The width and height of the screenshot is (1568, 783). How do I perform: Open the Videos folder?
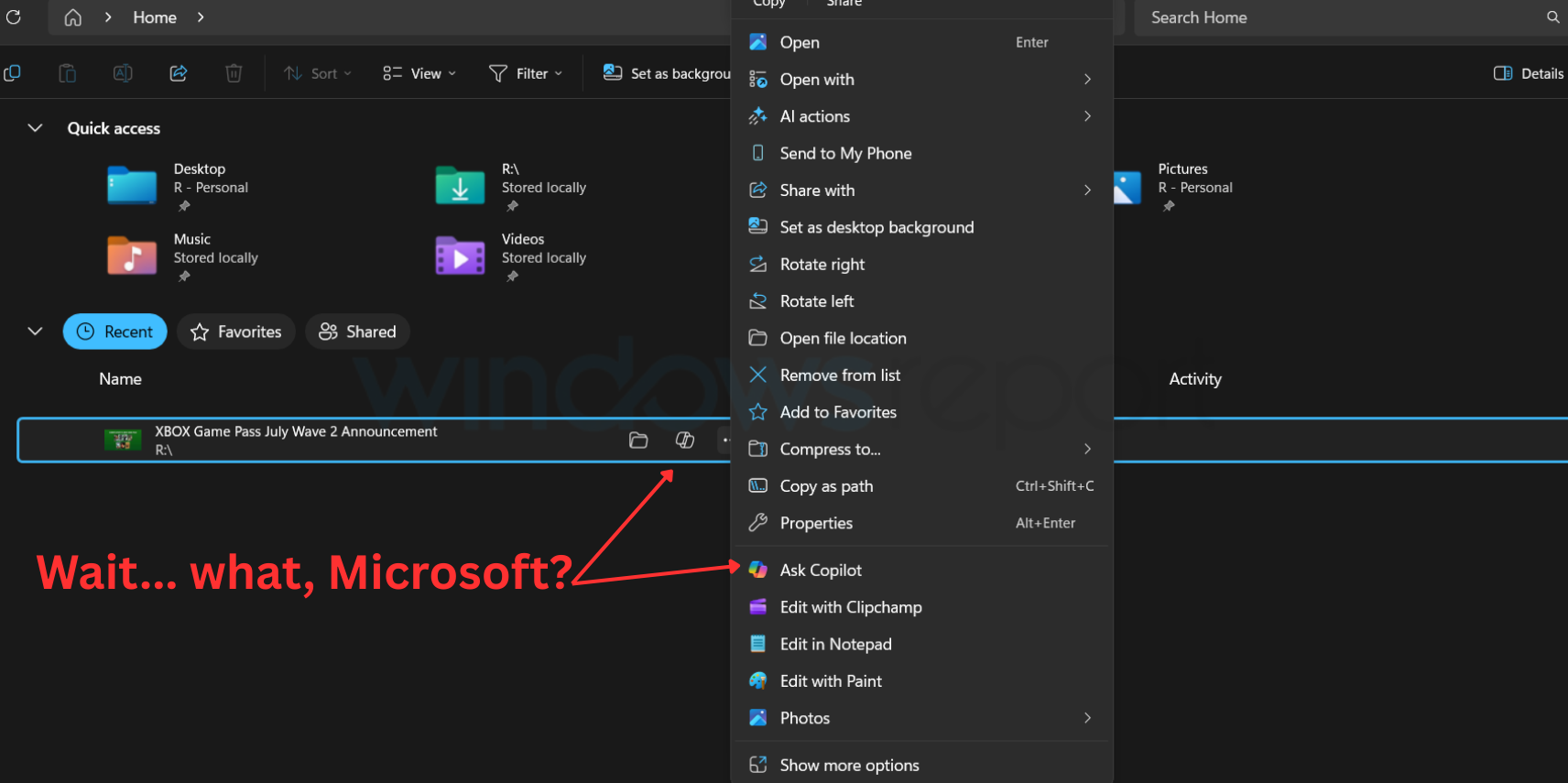(460, 256)
